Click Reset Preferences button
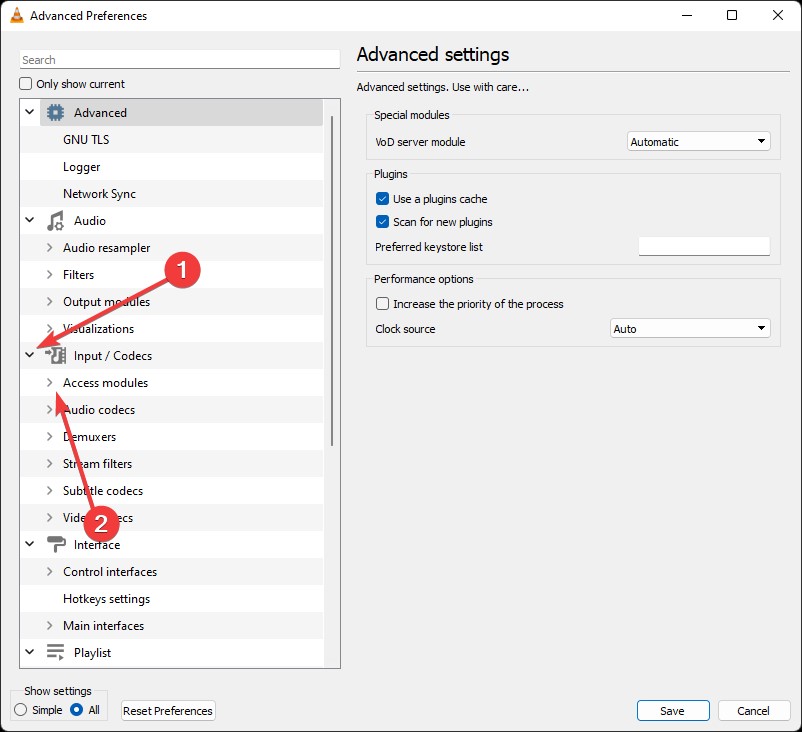Viewport: 802px width, 732px height. [168, 711]
